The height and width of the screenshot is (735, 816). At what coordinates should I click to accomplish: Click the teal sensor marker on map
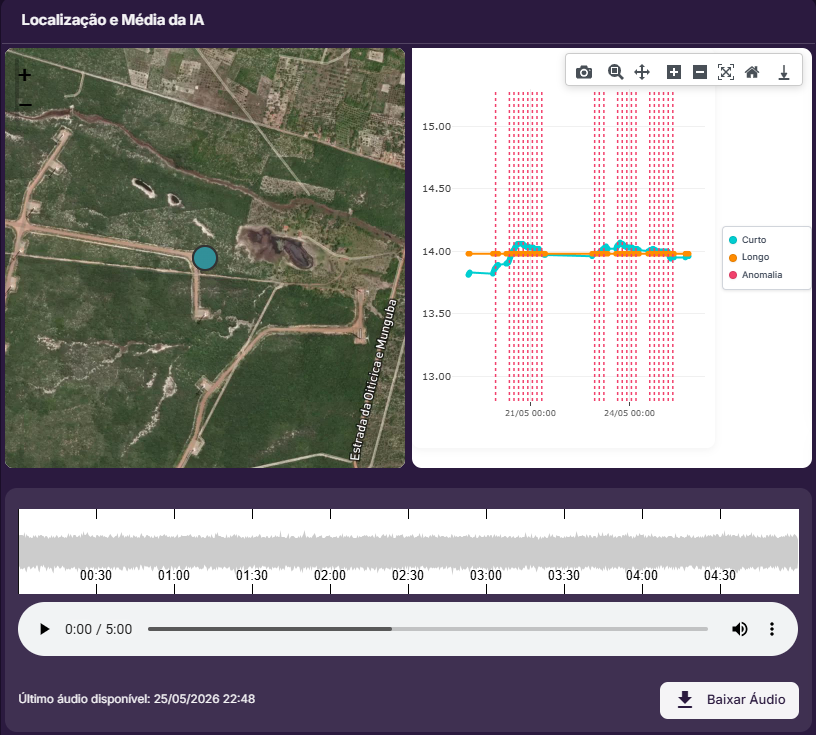pos(205,258)
